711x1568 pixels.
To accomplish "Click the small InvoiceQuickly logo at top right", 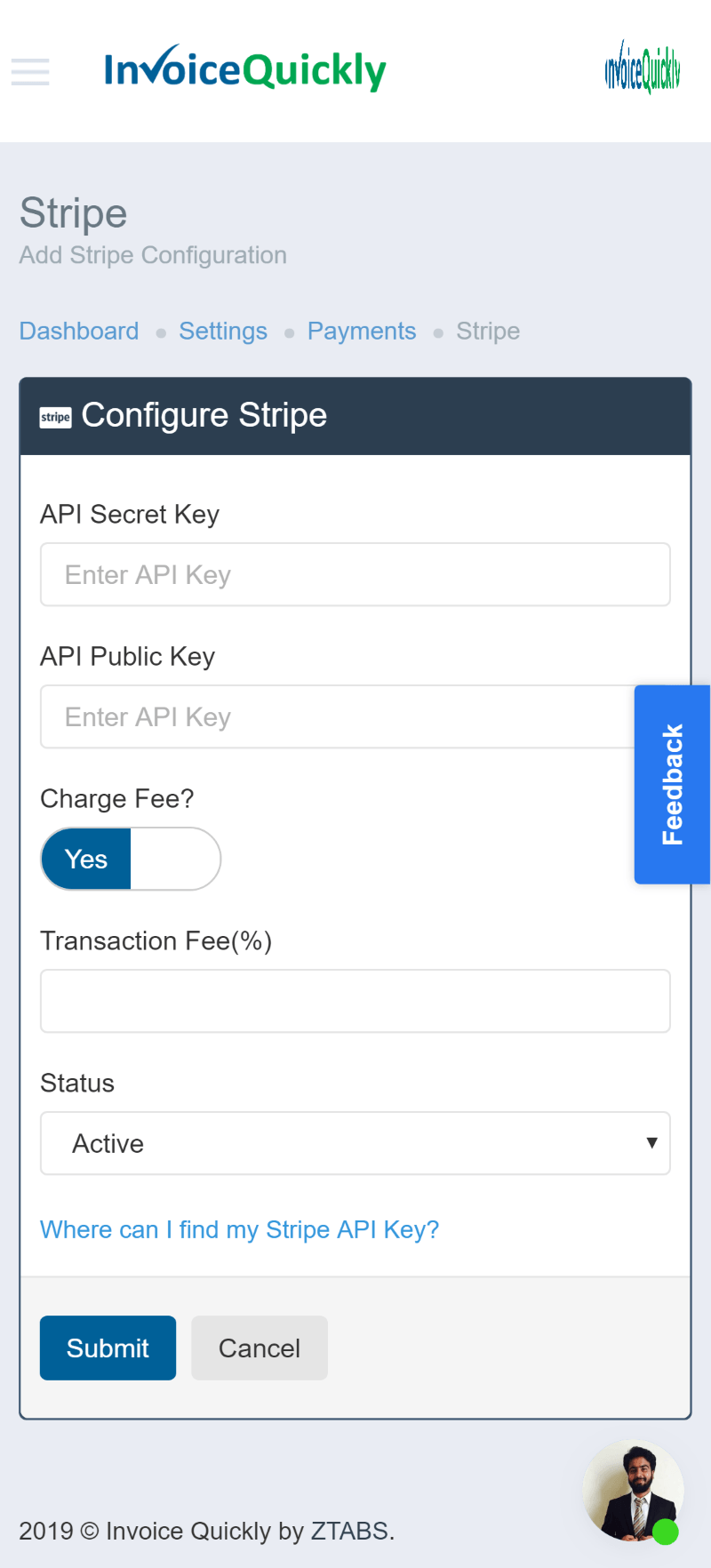I will click(x=642, y=68).
